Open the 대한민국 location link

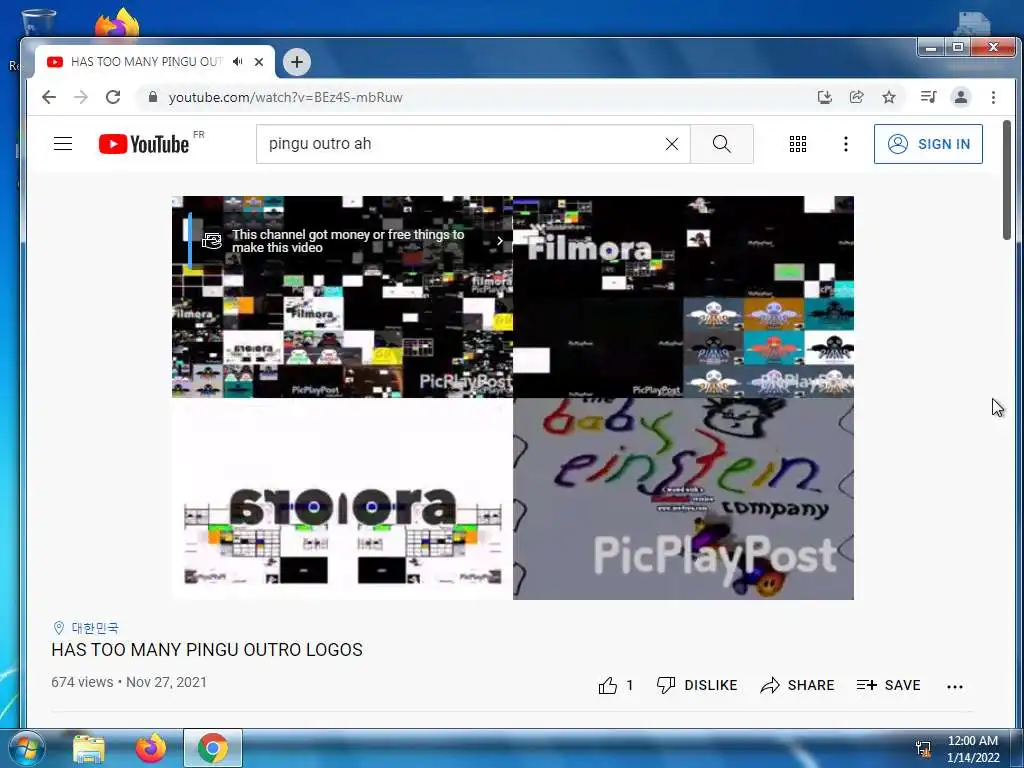pyautogui.click(x=95, y=628)
